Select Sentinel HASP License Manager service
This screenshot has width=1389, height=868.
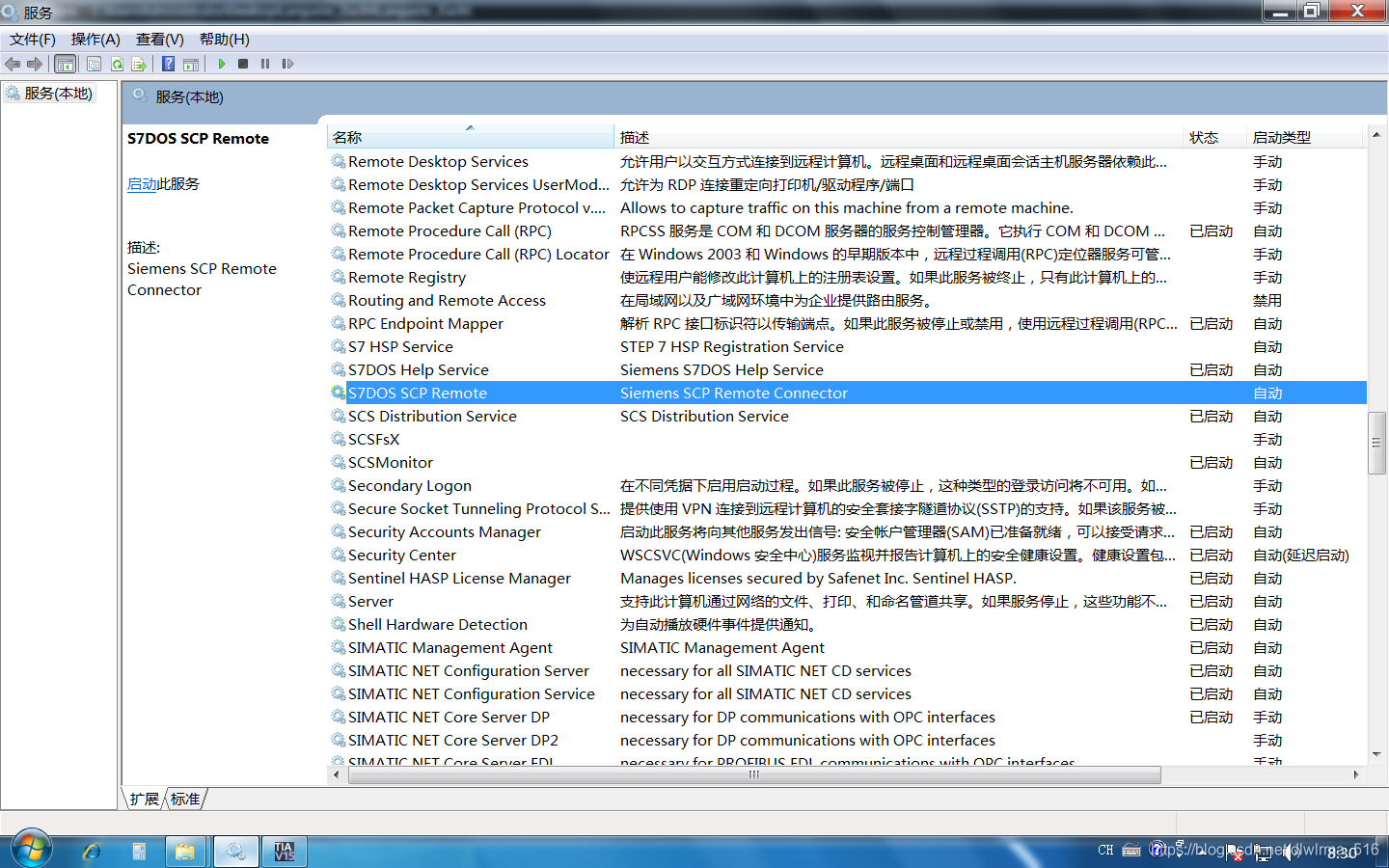[459, 579]
